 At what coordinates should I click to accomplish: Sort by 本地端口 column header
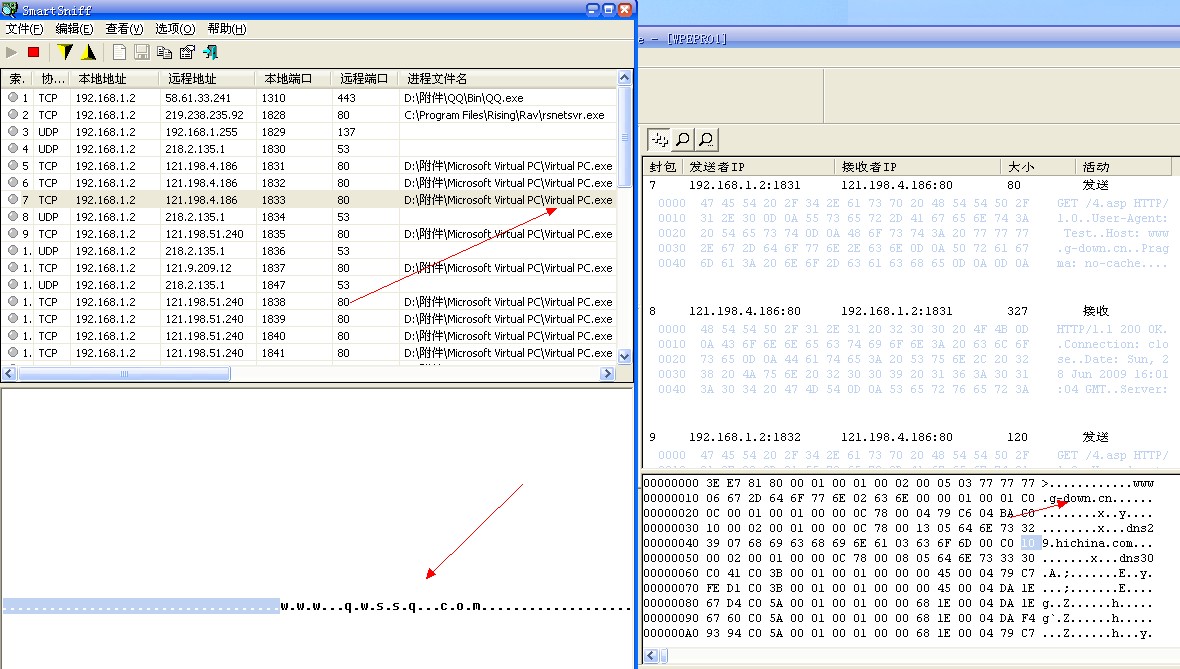point(293,78)
